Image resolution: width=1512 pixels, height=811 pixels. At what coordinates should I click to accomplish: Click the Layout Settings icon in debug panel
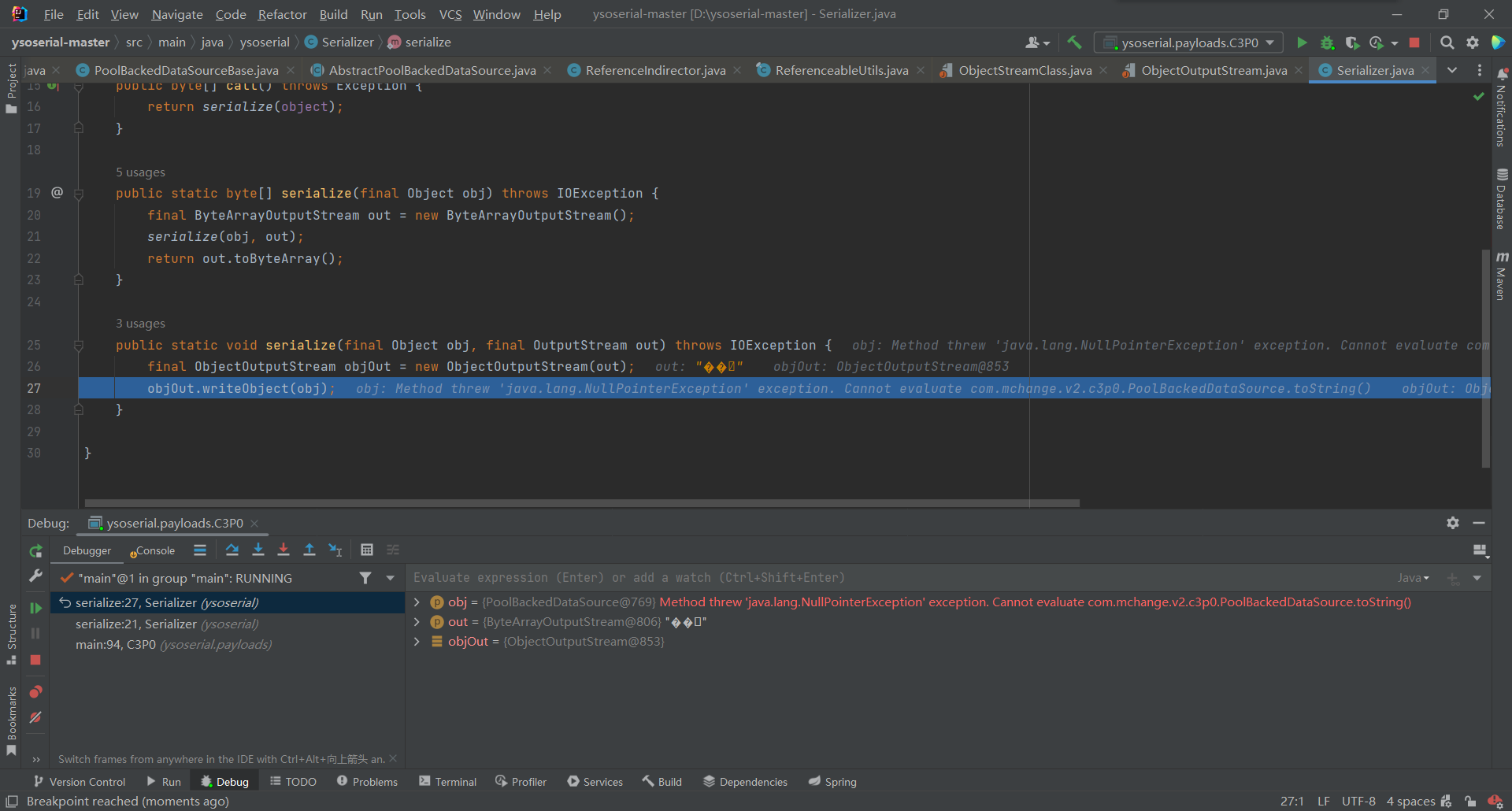1480,550
